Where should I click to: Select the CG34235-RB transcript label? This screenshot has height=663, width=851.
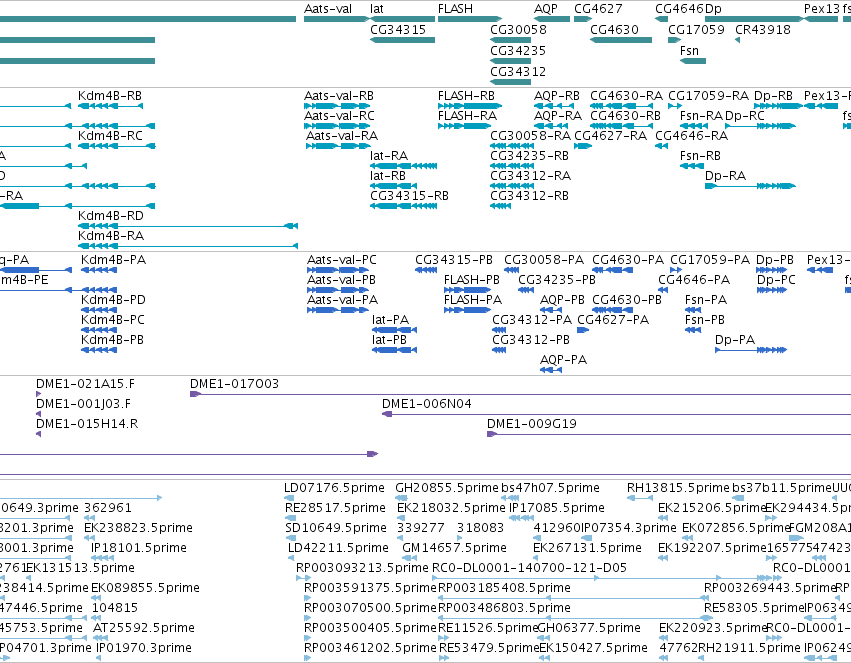[529, 156]
